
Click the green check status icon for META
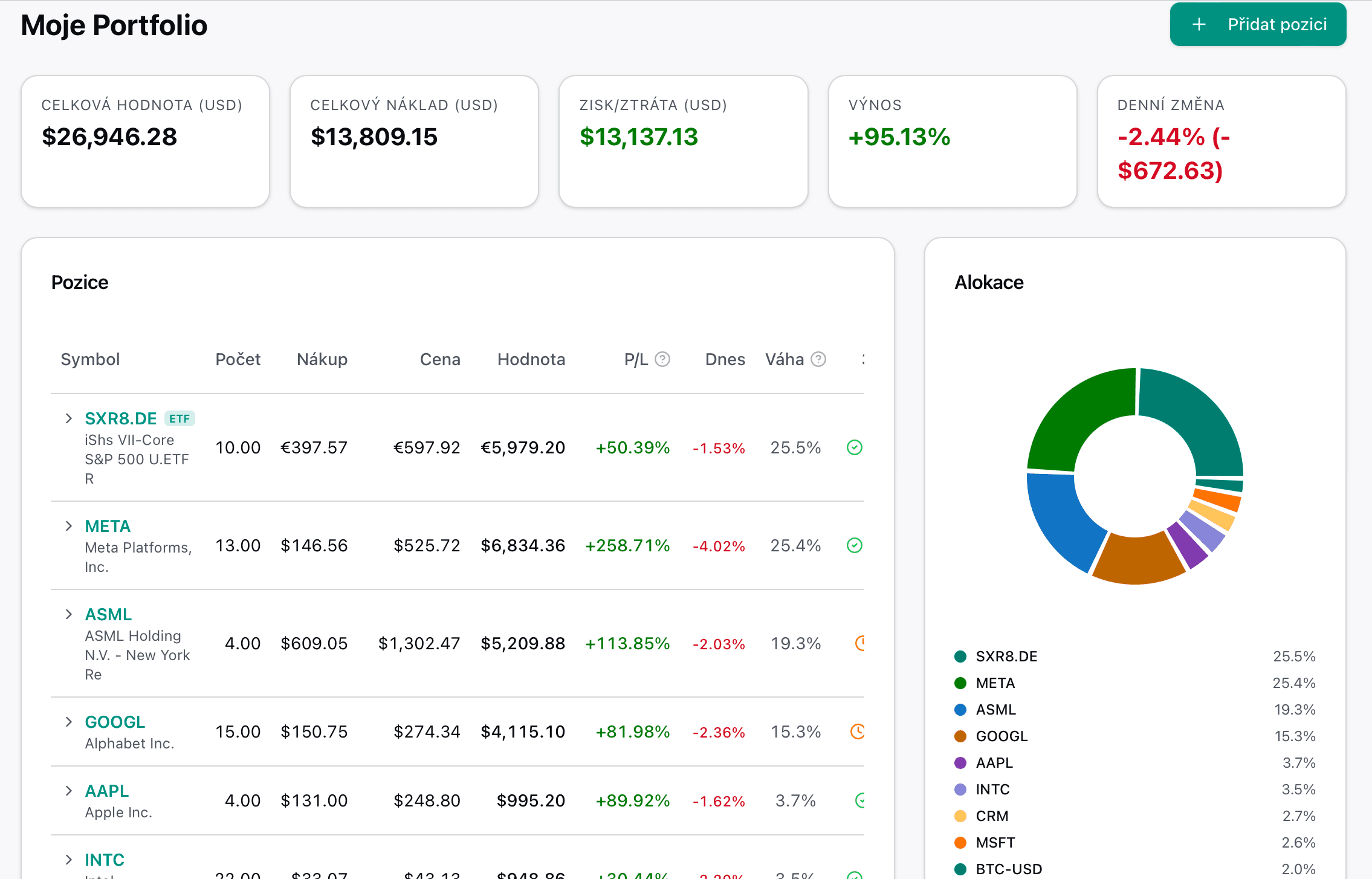(854, 545)
